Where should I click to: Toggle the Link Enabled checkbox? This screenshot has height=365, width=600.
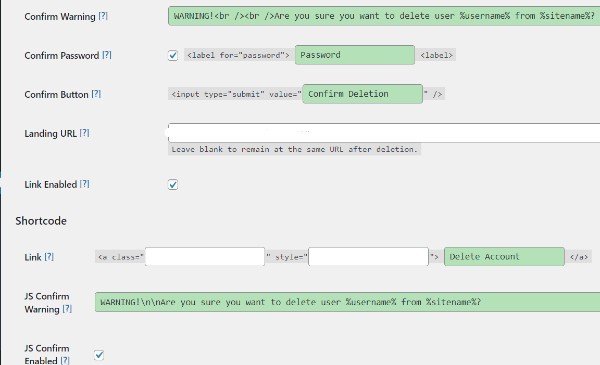coord(173,184)
